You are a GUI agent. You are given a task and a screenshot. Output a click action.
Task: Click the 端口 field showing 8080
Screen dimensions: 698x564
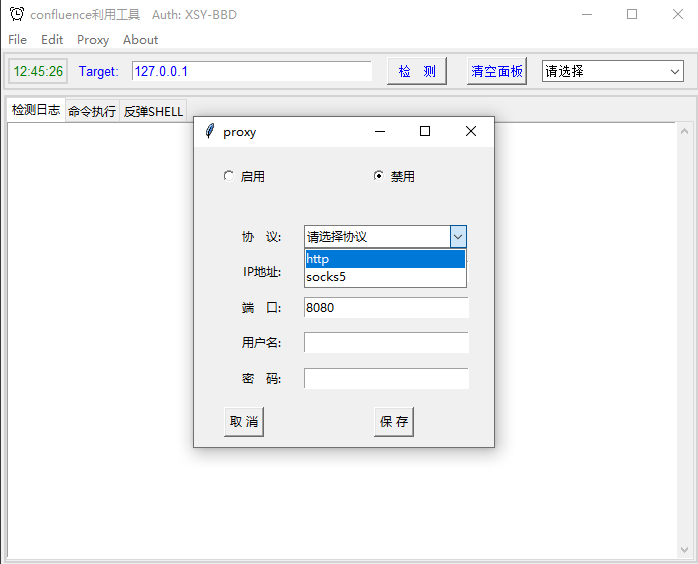(386, 308)
